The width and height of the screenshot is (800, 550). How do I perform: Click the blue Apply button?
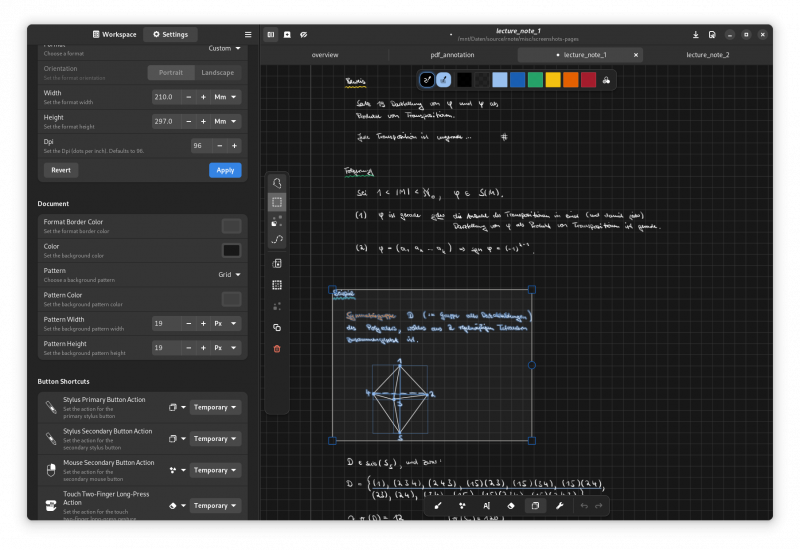click(225, 170)
